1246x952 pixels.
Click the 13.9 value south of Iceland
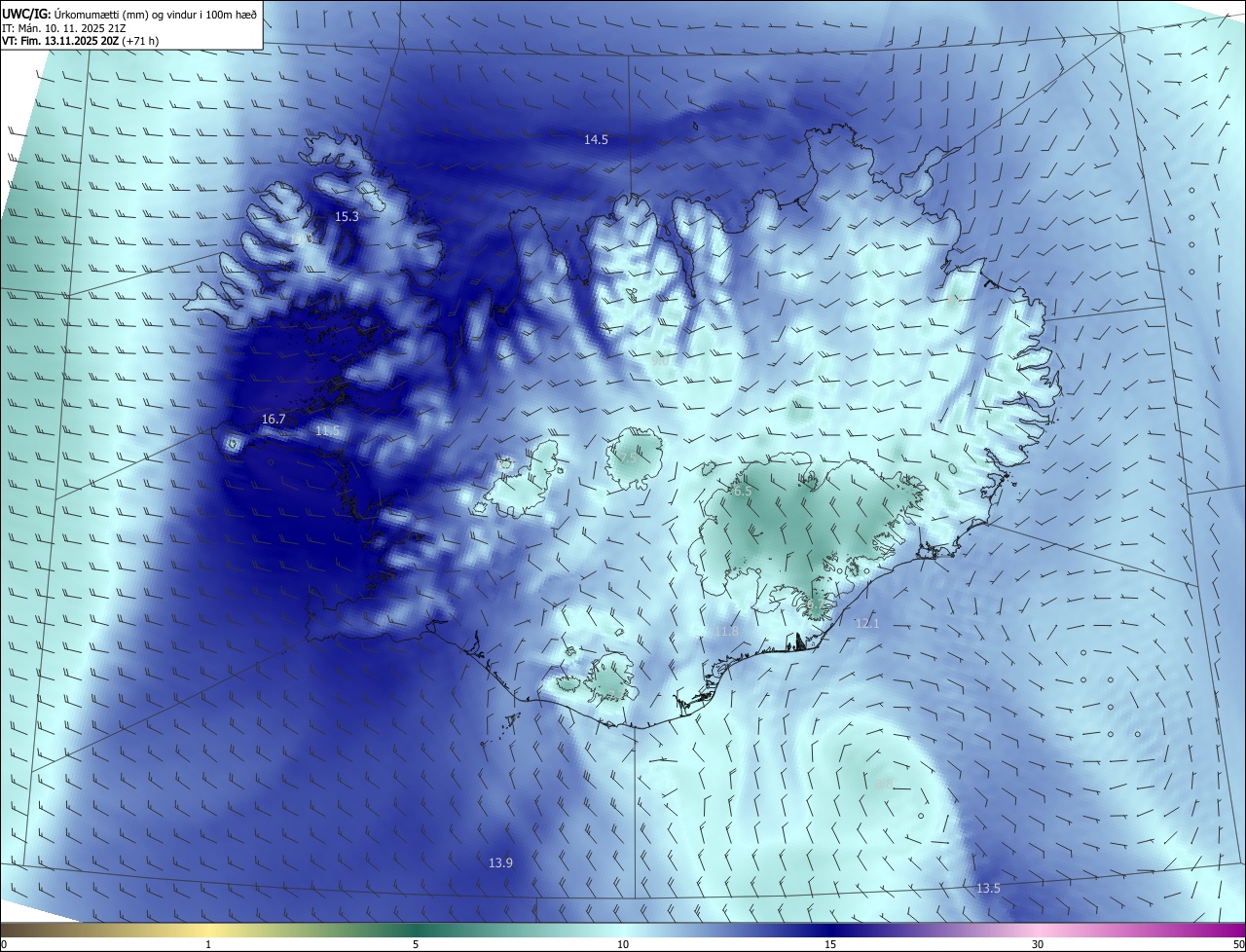(x=500, y=863)
